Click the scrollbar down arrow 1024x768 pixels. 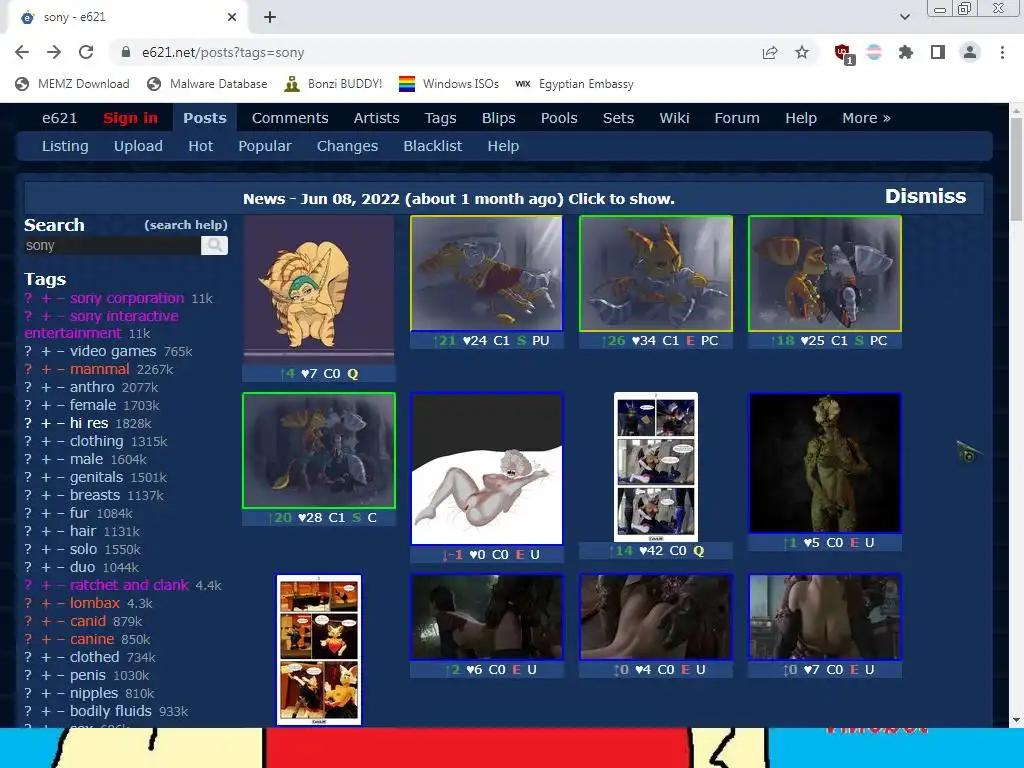[1016, 720]
